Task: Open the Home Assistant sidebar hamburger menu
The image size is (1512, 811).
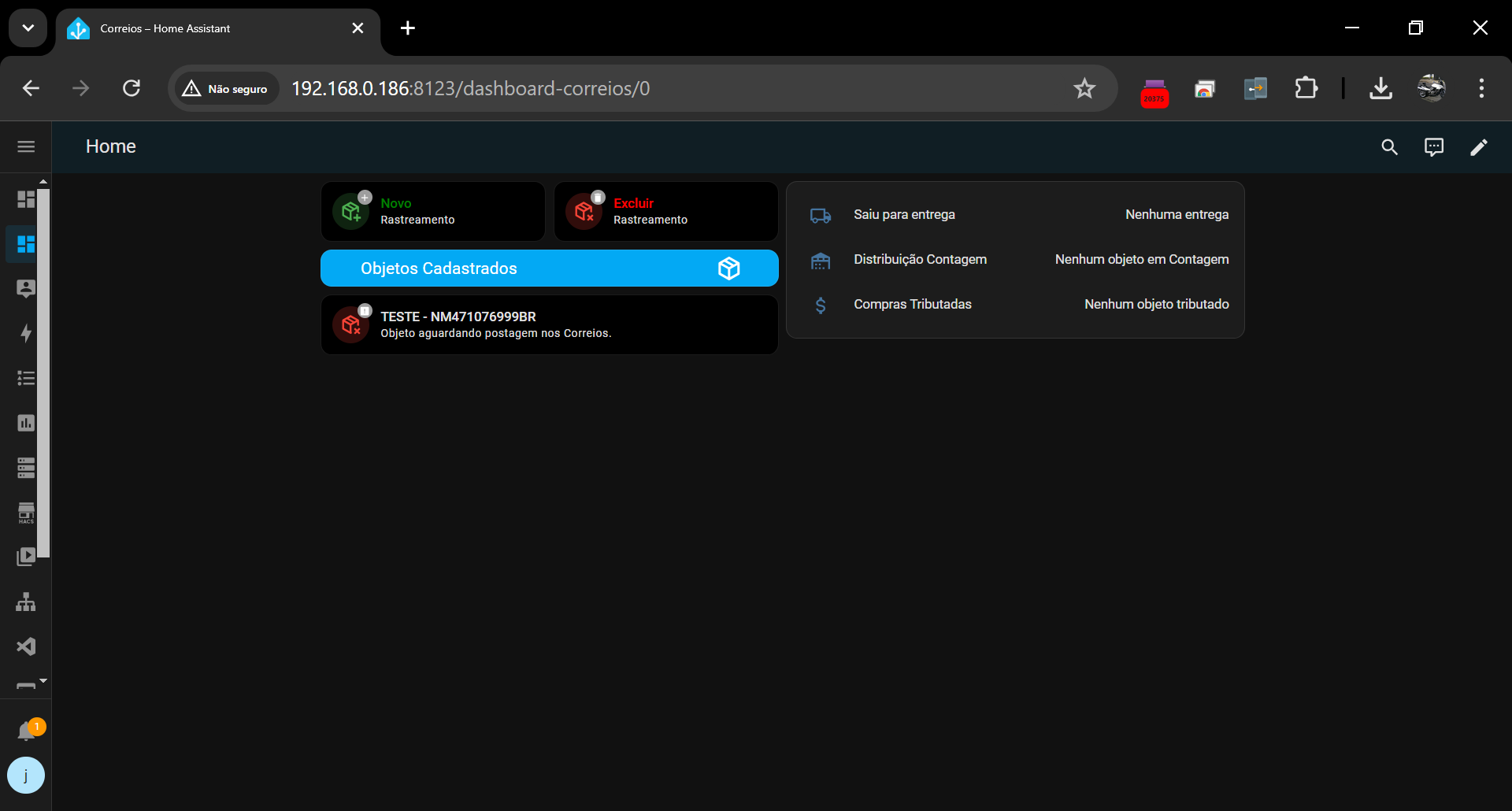Action: [x=26, y=146]
